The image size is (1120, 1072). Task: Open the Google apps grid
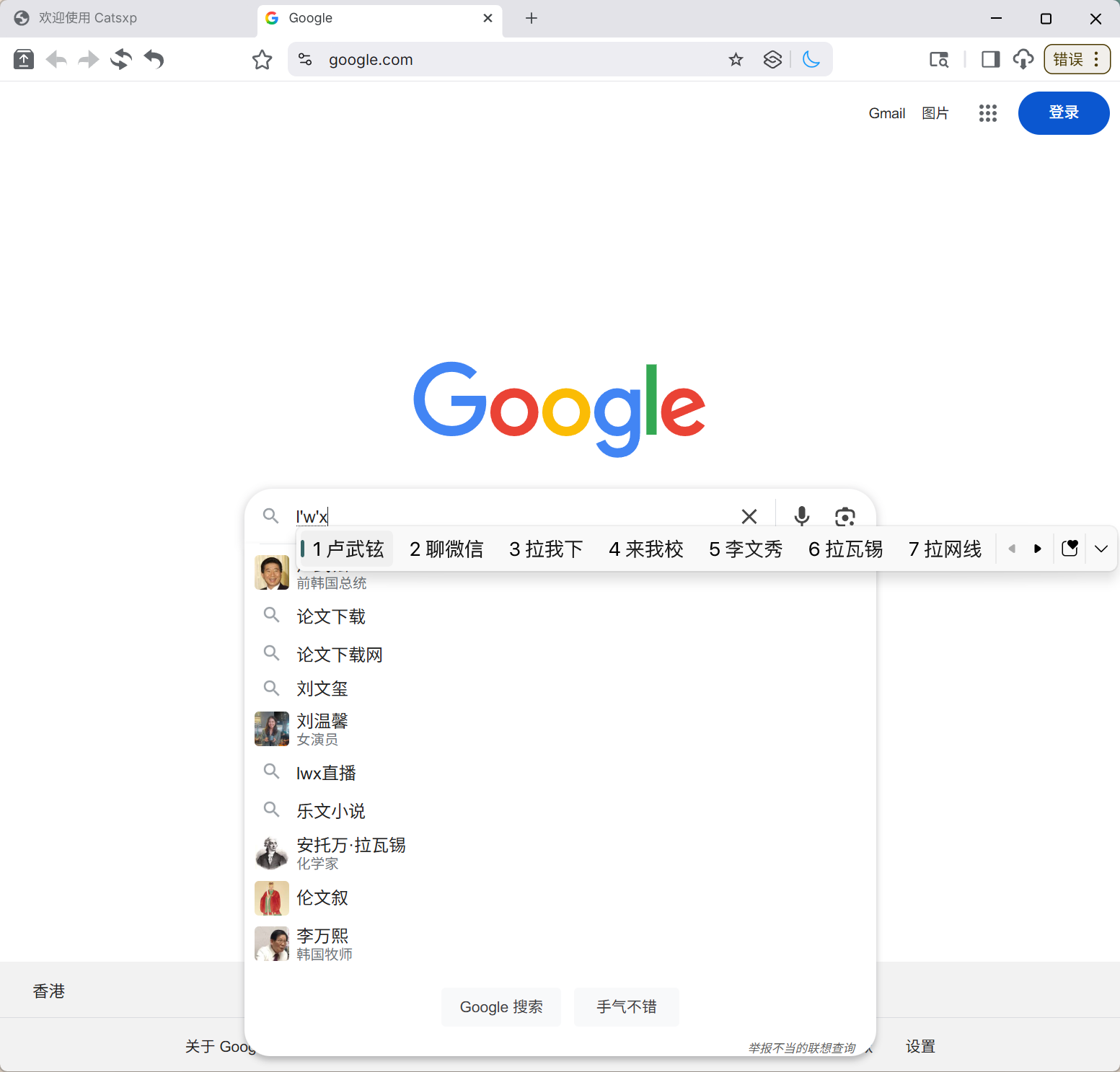[x=988, y=113]
